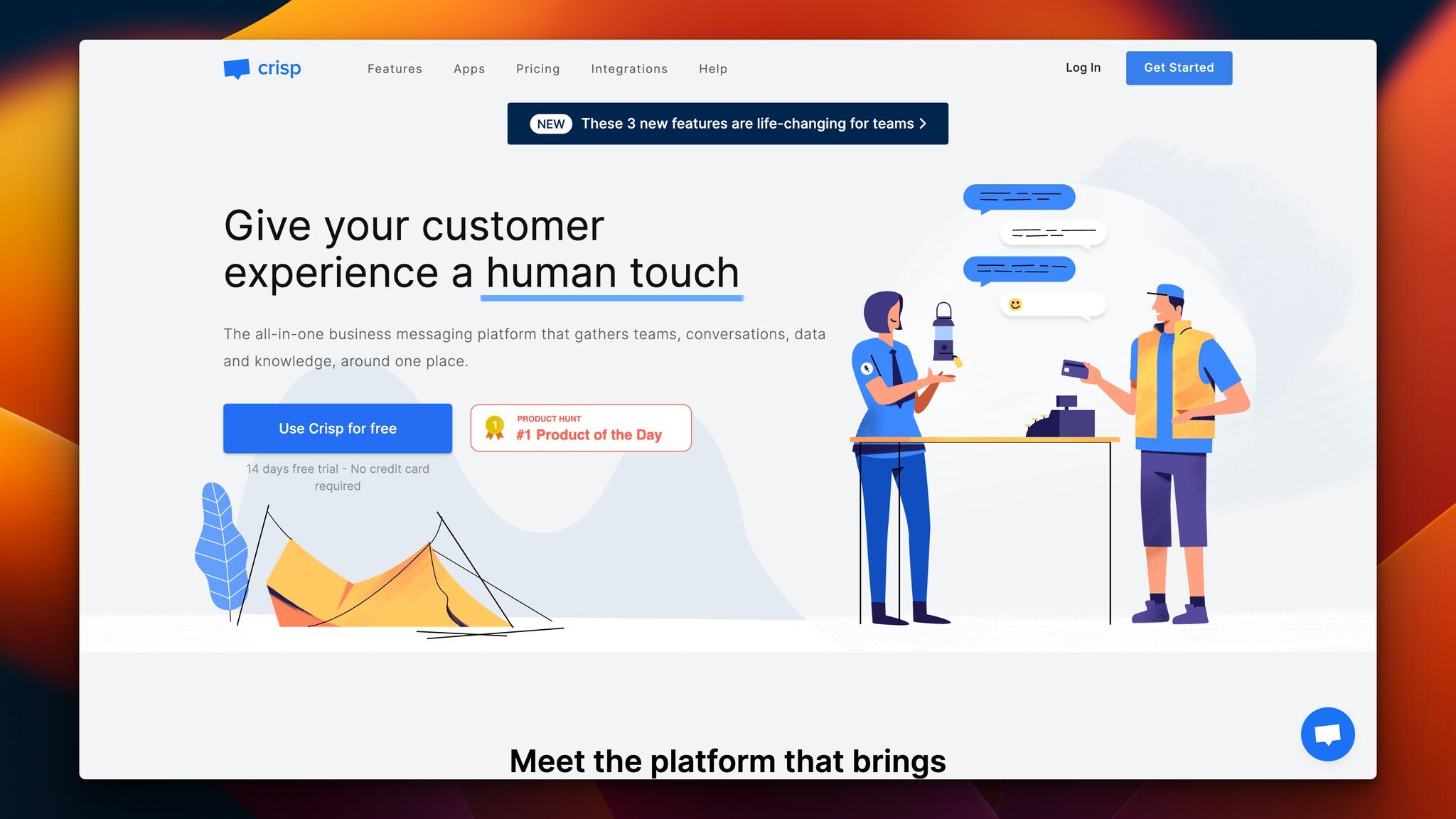This screenshot has height=819, width=1456.
Task: Toggle the NEW features announcement banner
Action: (728, 123)
